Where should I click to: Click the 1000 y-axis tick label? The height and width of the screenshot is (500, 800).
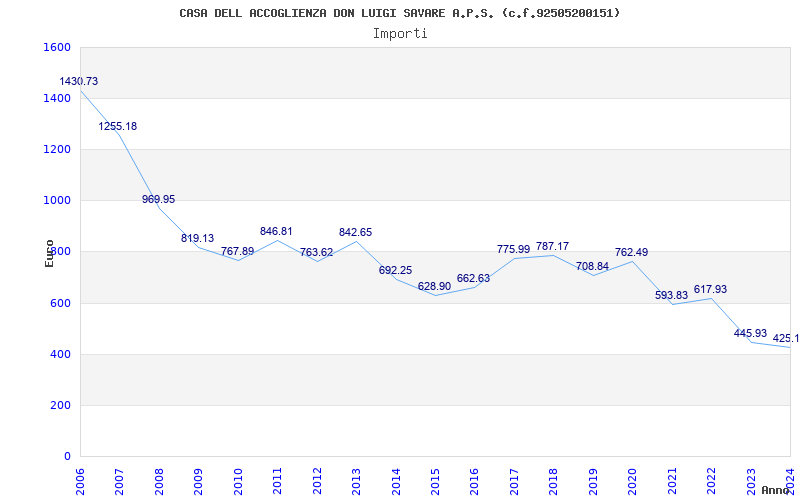tap(57, 201)
